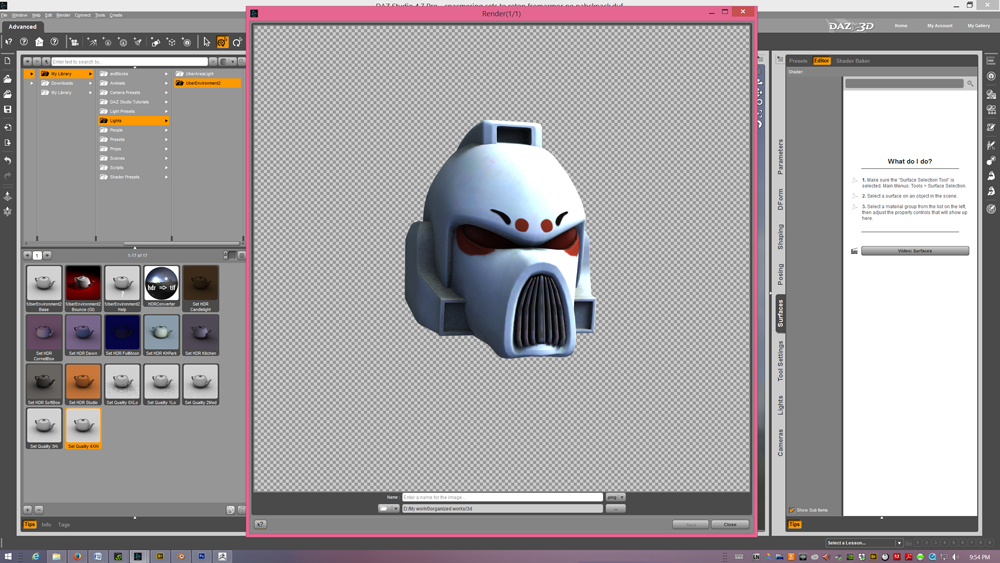Select the arrow pointer selection tool
This screenshot has height=563, width=1000.
click(x=207, y=42)
